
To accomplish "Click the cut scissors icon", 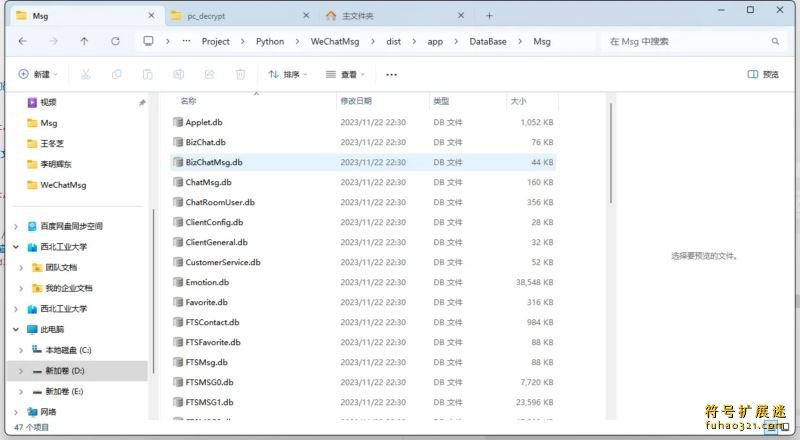I will [86, 75].
